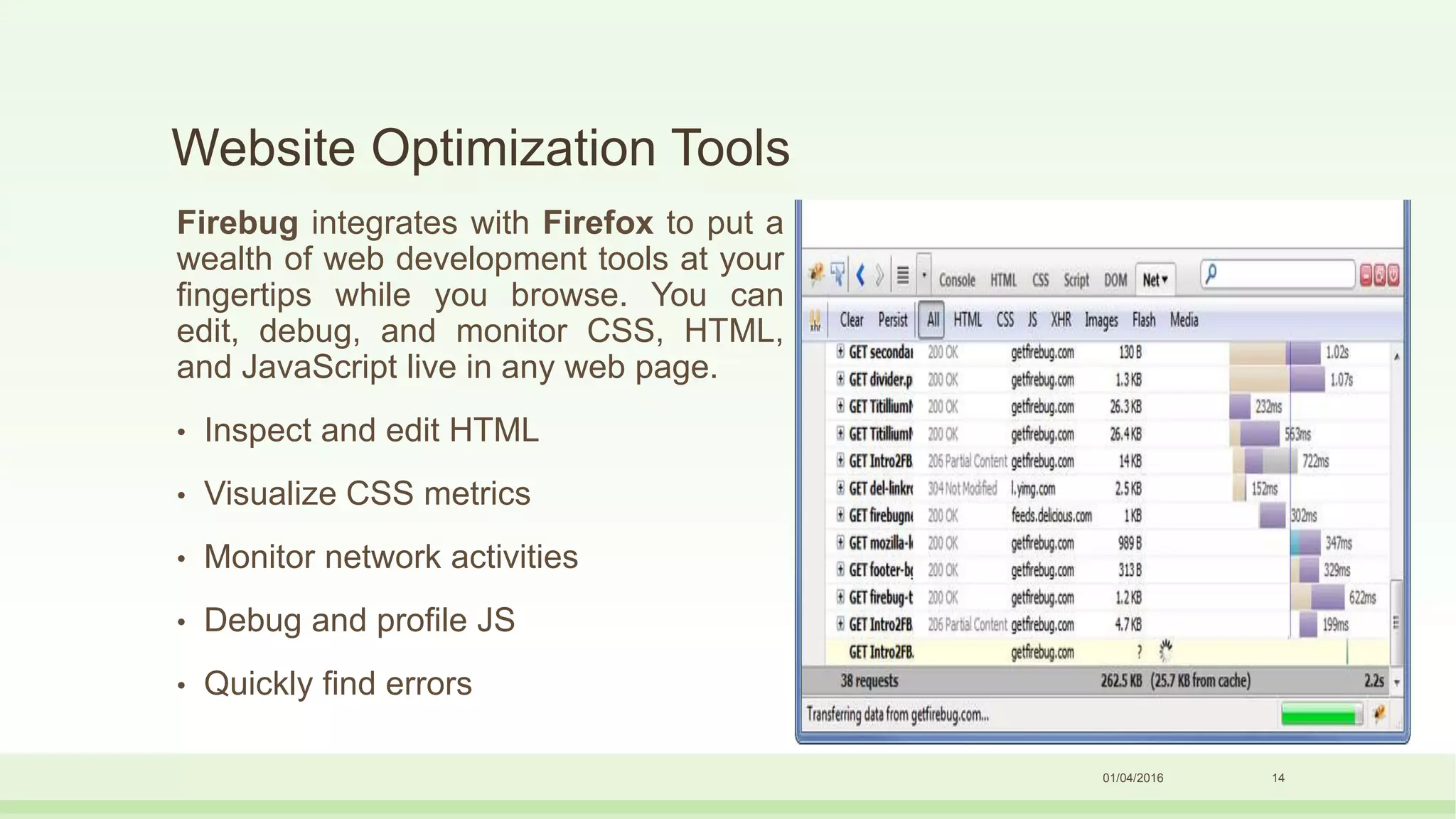Switch to the Console panel tab
This screenshot has height=819, width=1456.
(x=957, y=280)
